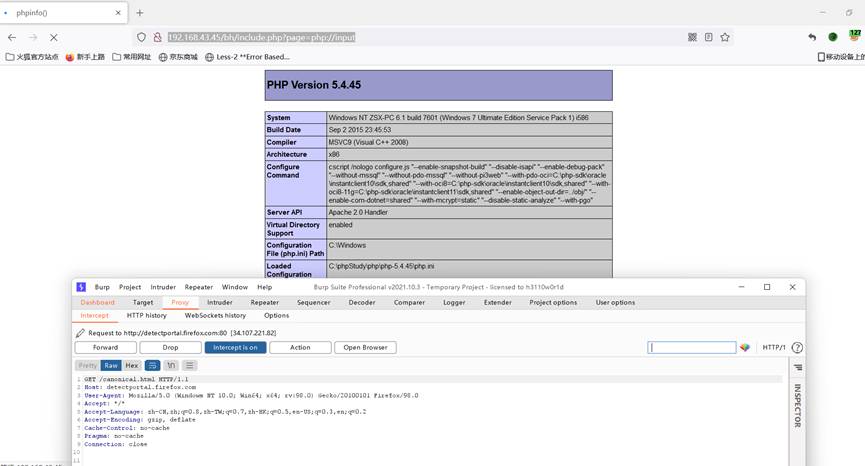Open the 新手上路 bookmark
865x466 pixels.
[86, 57]
